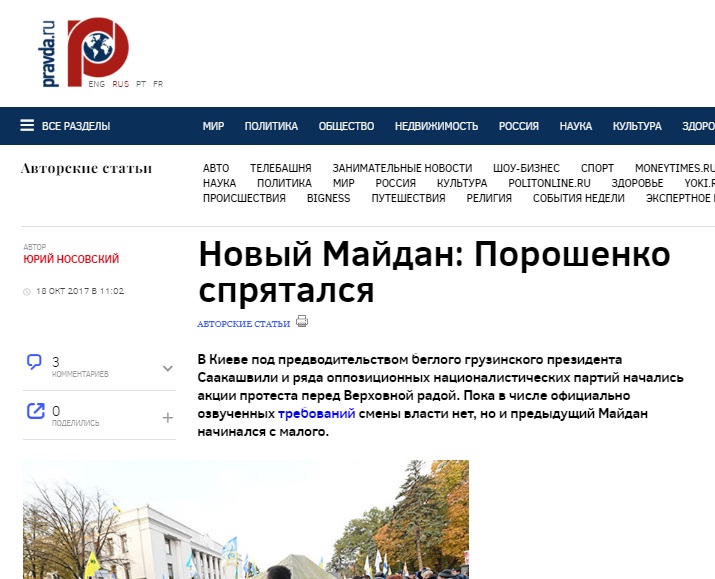This screenshot has width=715, height=579.
Task: Open the СПОРТ subsection
Action: 597,168
